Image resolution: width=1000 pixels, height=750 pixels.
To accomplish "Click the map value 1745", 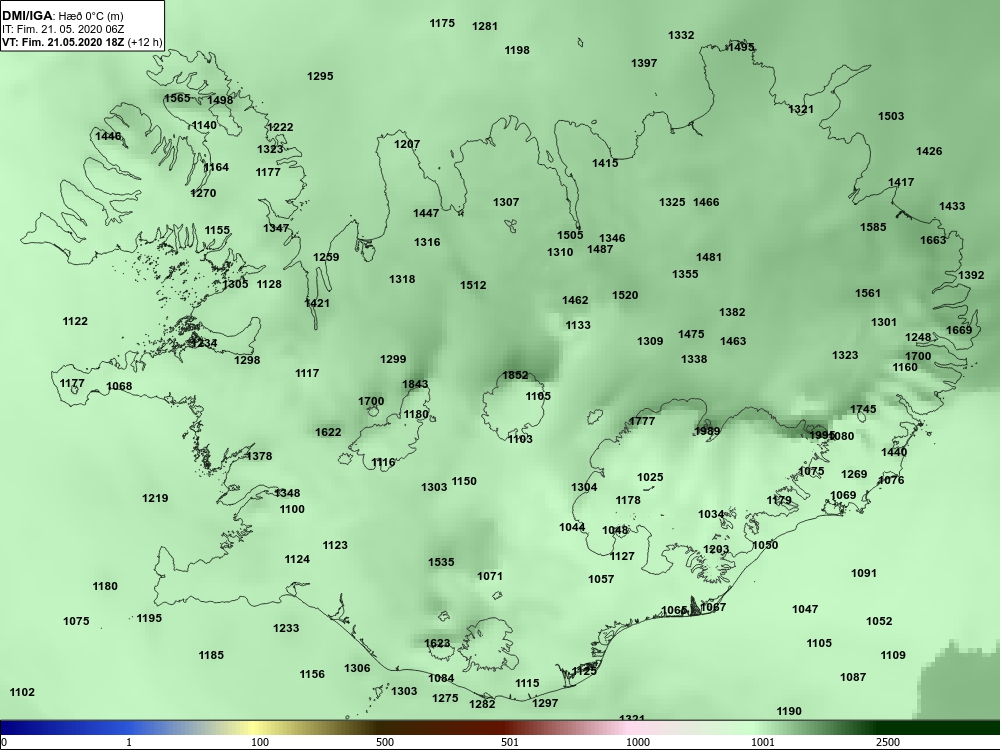I will (863, 409).
